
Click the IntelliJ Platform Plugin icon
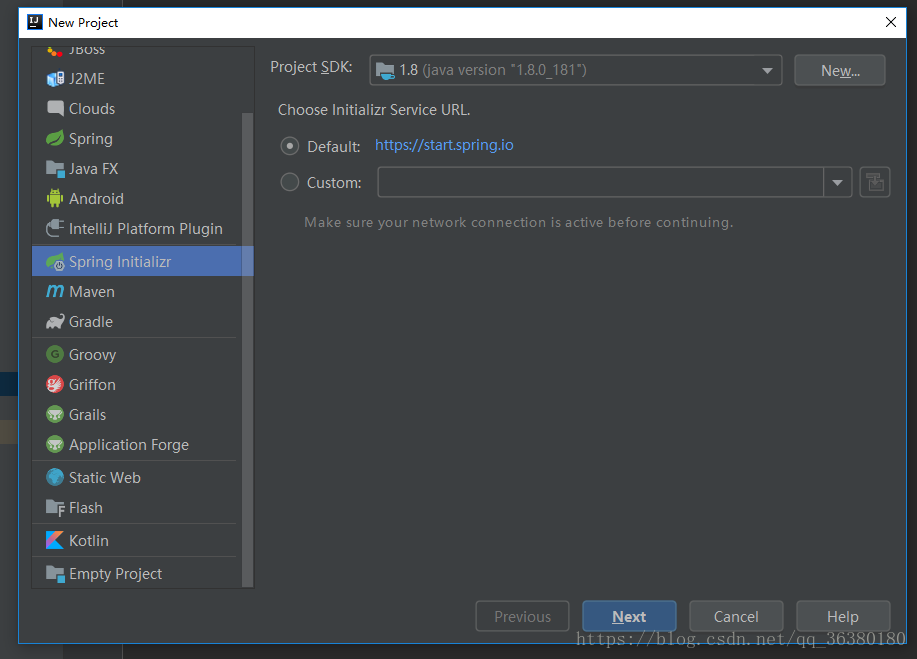(55, 229)
